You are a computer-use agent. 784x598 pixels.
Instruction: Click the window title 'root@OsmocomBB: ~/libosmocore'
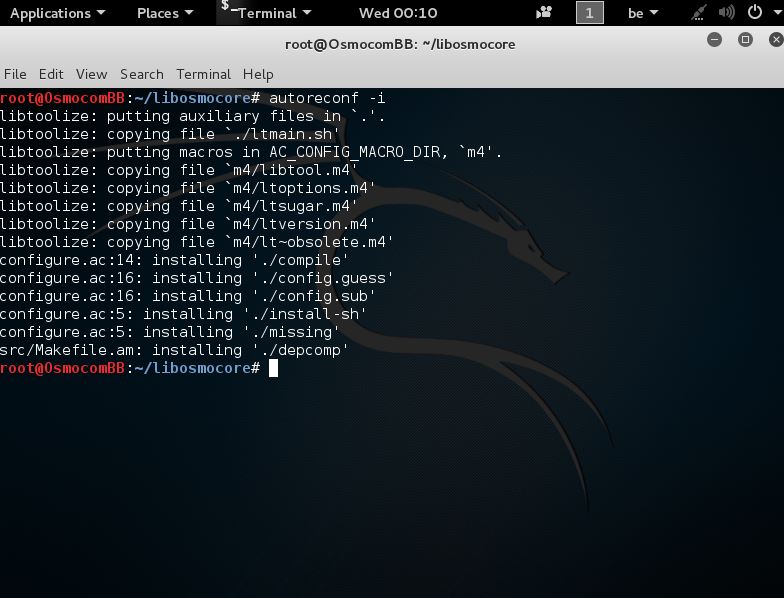(400, 44)
